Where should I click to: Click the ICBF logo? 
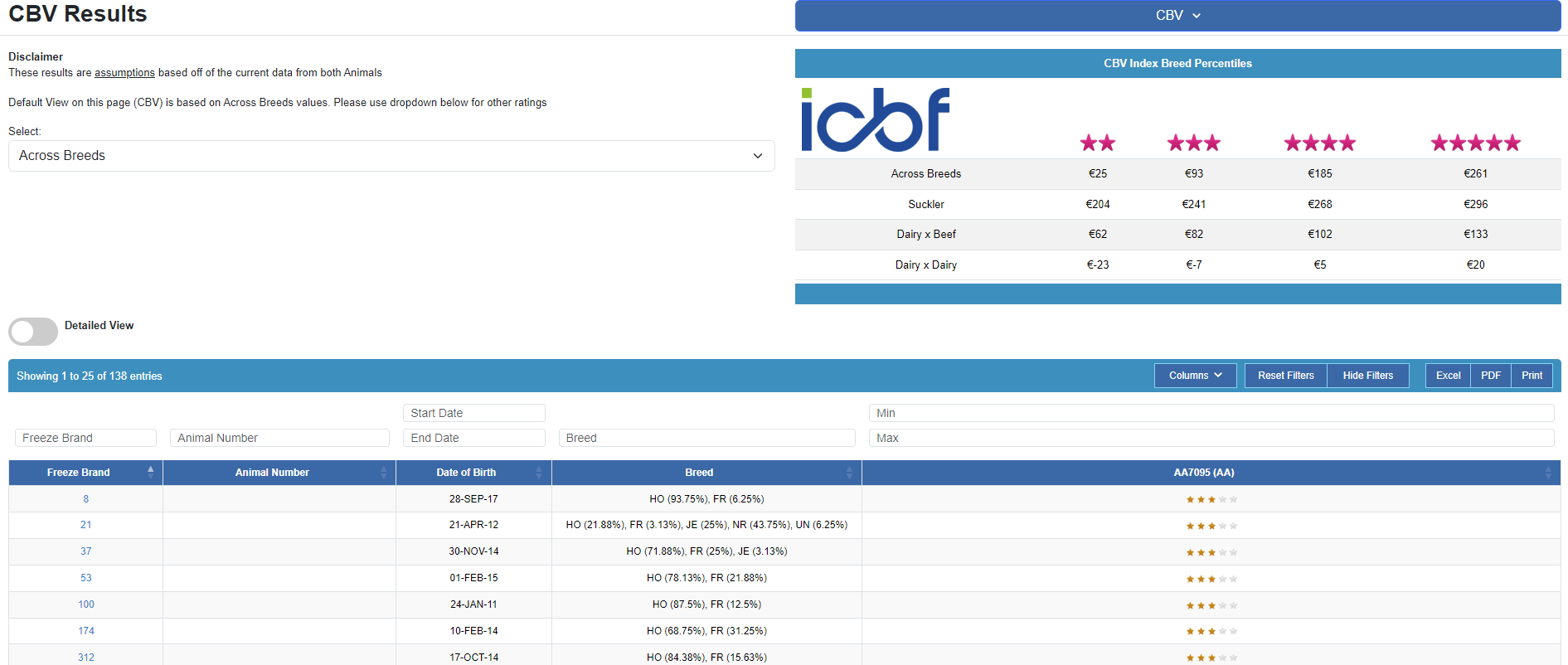[x=875, y=119]
